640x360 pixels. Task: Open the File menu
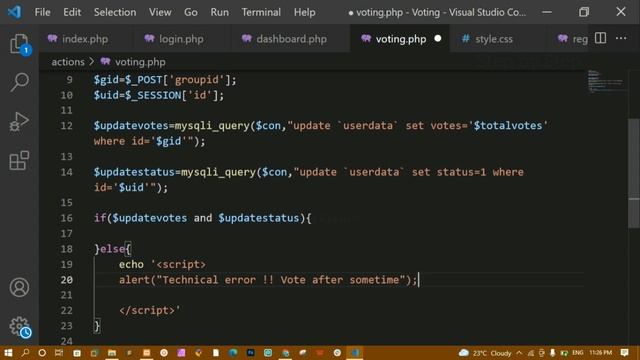[x=42, y=12]
